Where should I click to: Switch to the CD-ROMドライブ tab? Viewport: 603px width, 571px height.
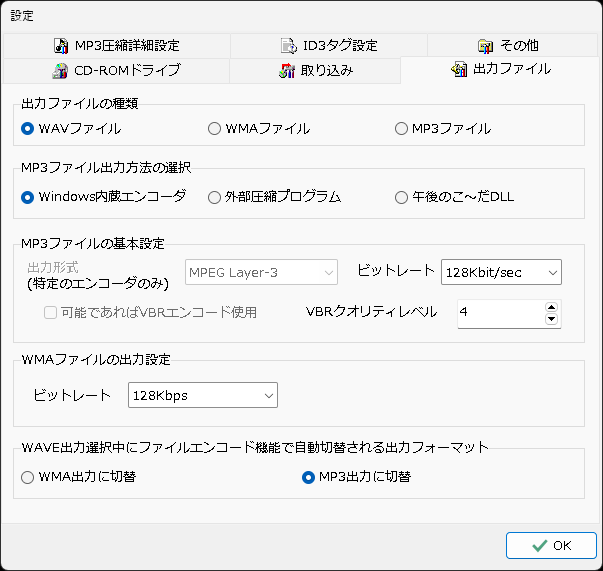(116, 71)
